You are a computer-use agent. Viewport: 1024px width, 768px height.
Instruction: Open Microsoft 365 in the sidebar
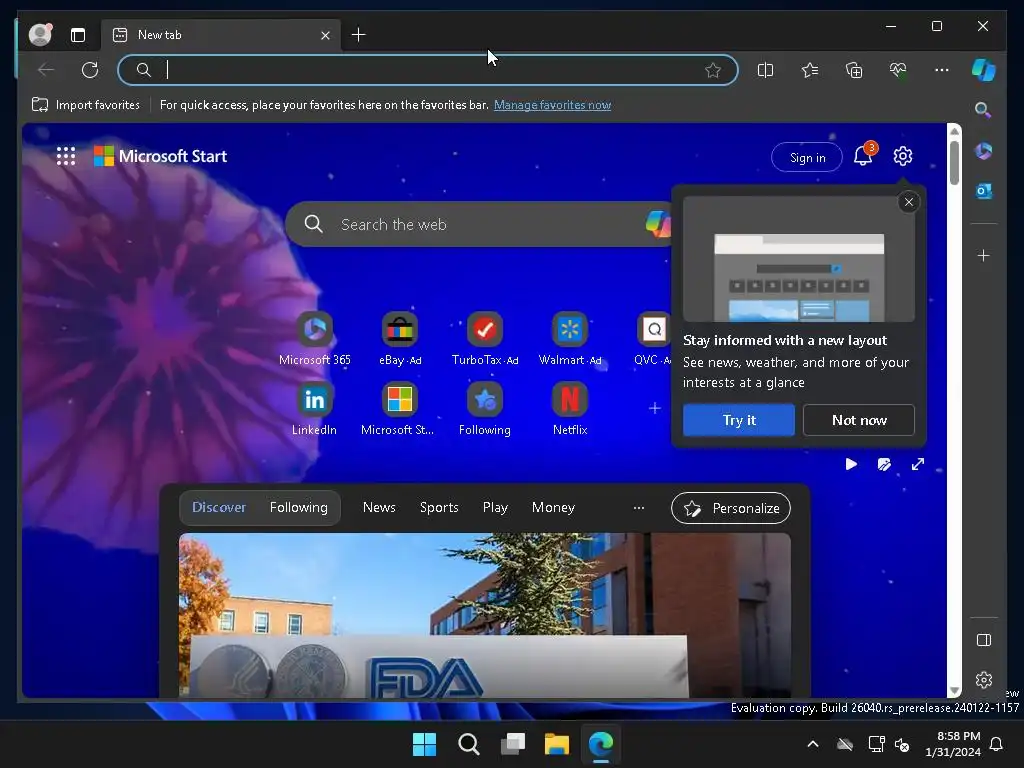[x=984, y=151]
